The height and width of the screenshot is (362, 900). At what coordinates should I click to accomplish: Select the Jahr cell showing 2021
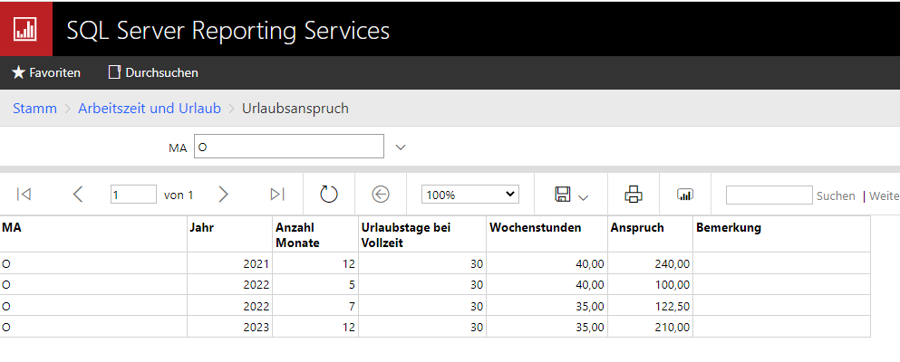point(230,264)
